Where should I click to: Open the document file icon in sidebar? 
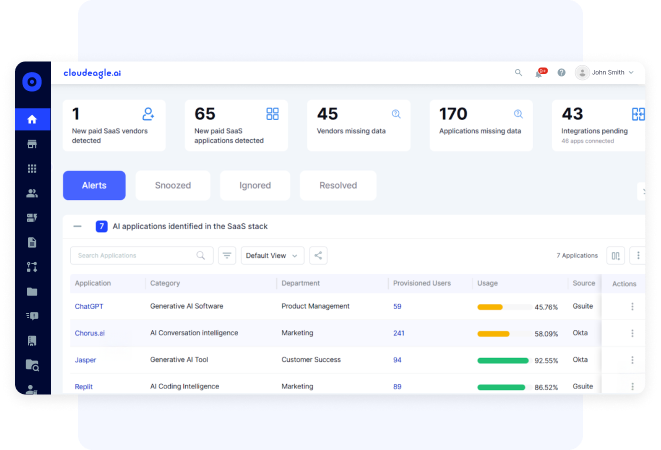32,243
